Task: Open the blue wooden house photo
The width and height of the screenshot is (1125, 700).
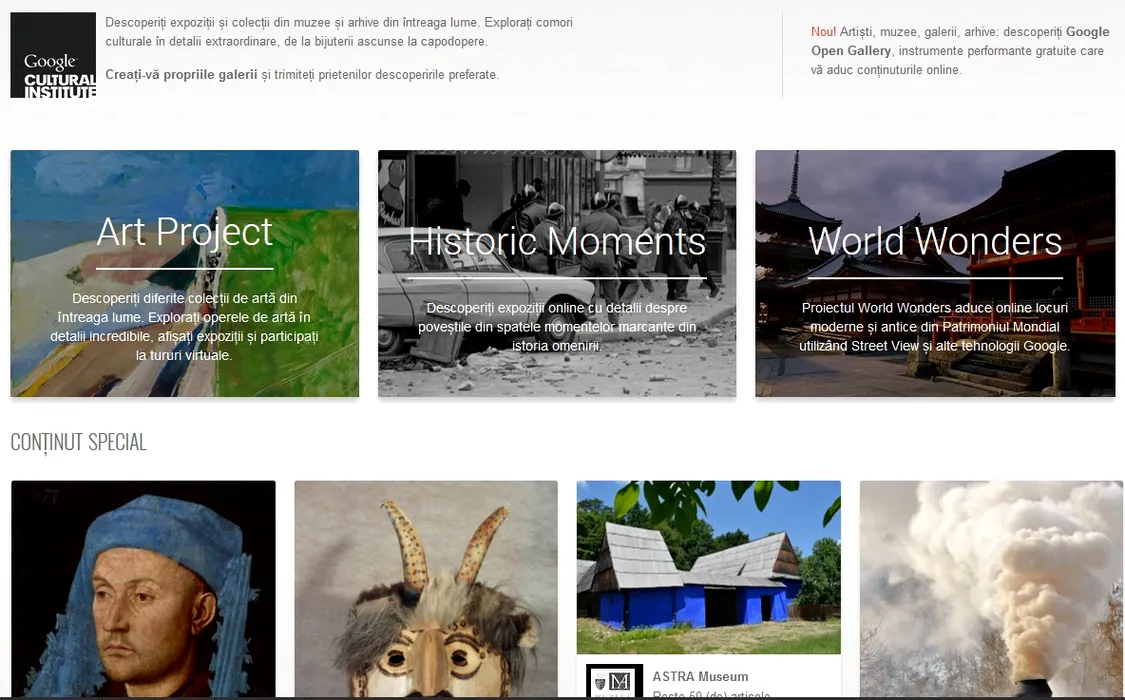Action: click(708, 567)
